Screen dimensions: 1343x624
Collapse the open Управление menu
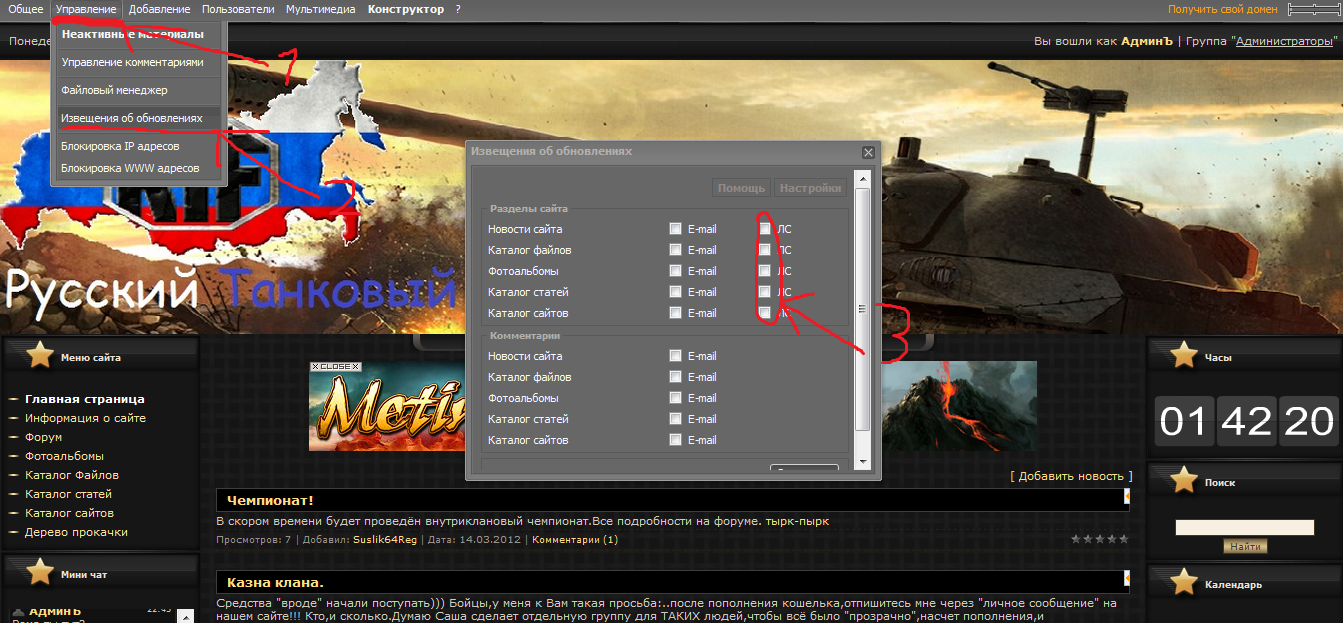pyautogui.click(x=86, y=9)
